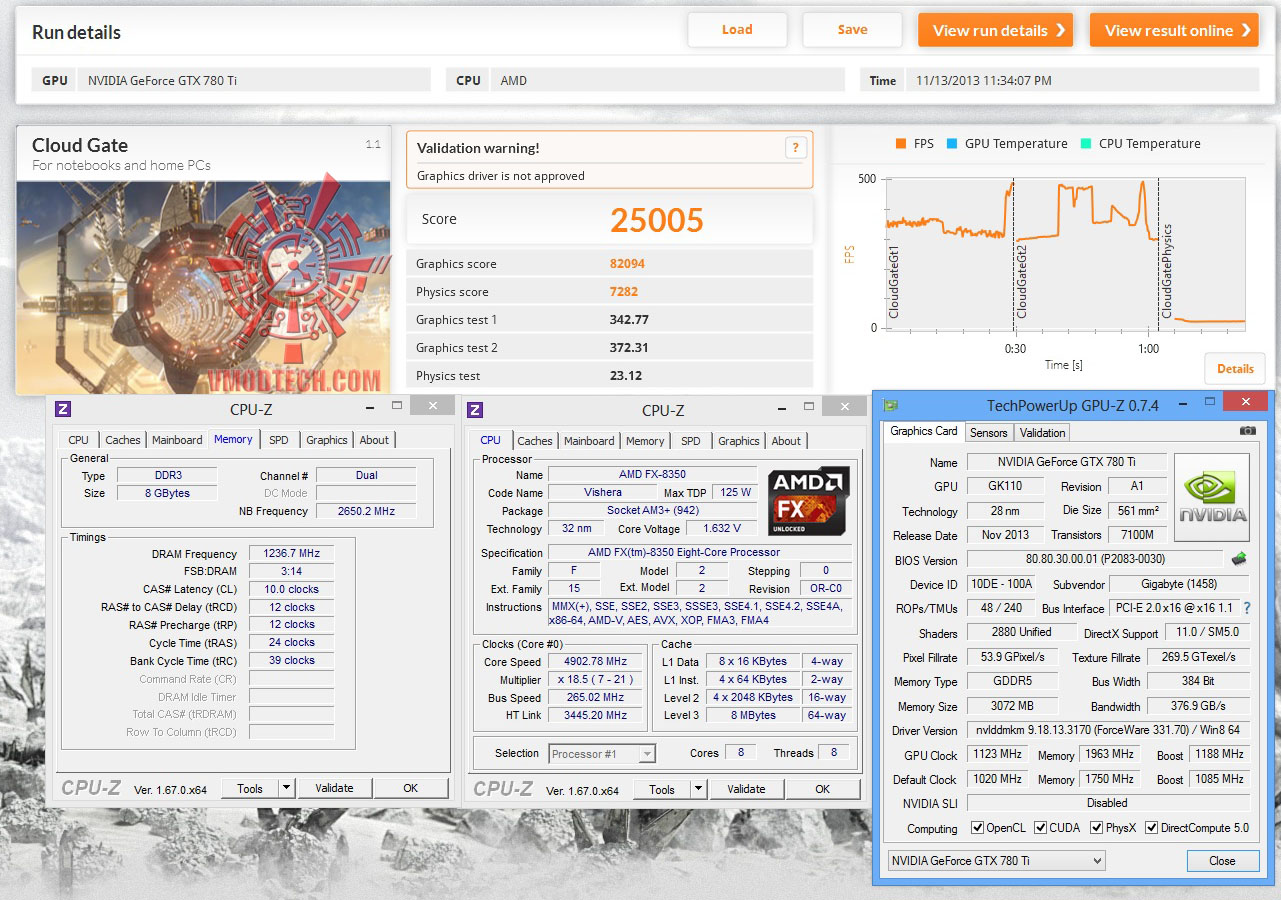Click the GPU-Z Driver Version field
Image resolution: width=1281 pixels, height=900 pixels.
[1108, 731]
